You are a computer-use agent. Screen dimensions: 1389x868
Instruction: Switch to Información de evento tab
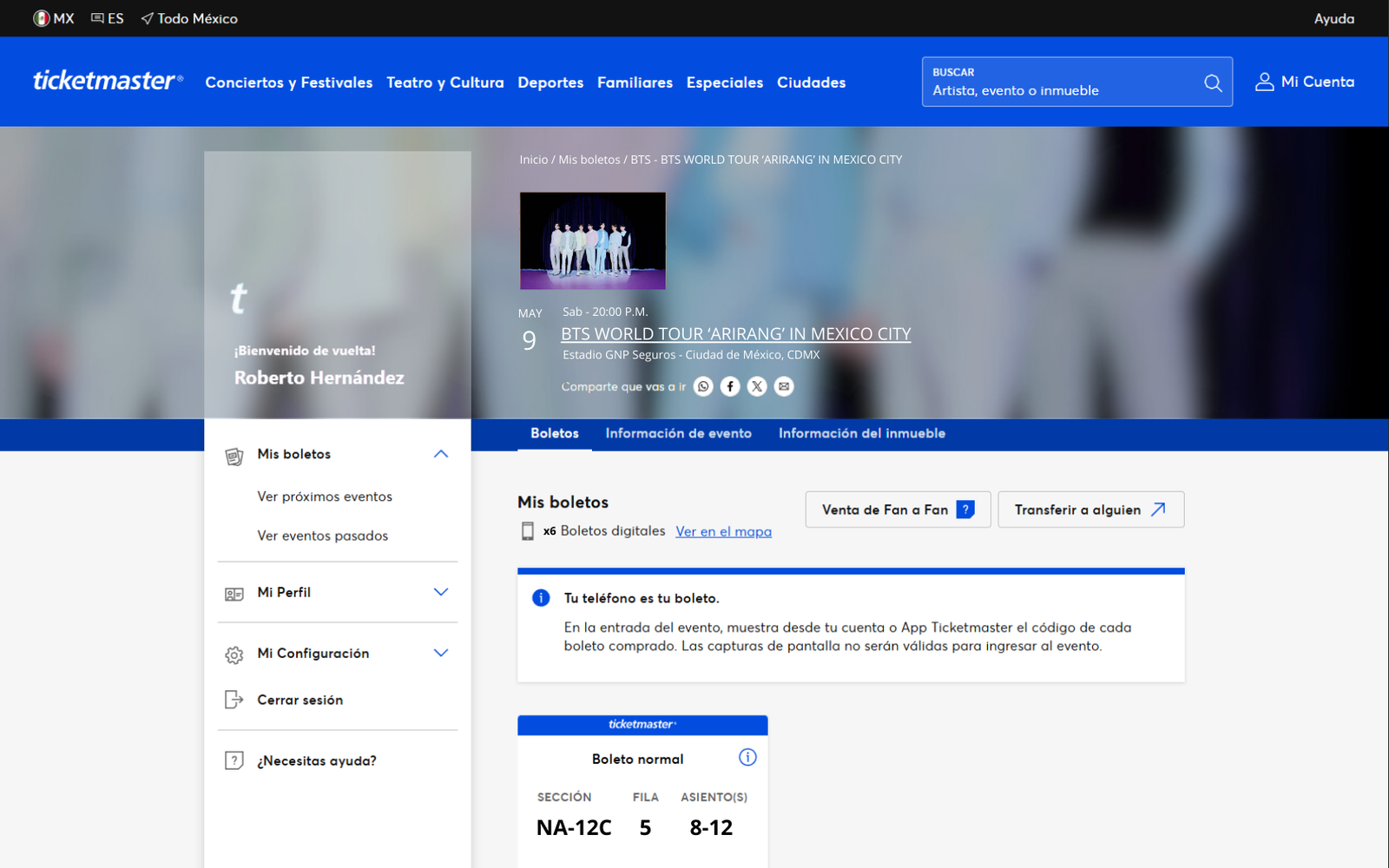click(x=678, y=433)
